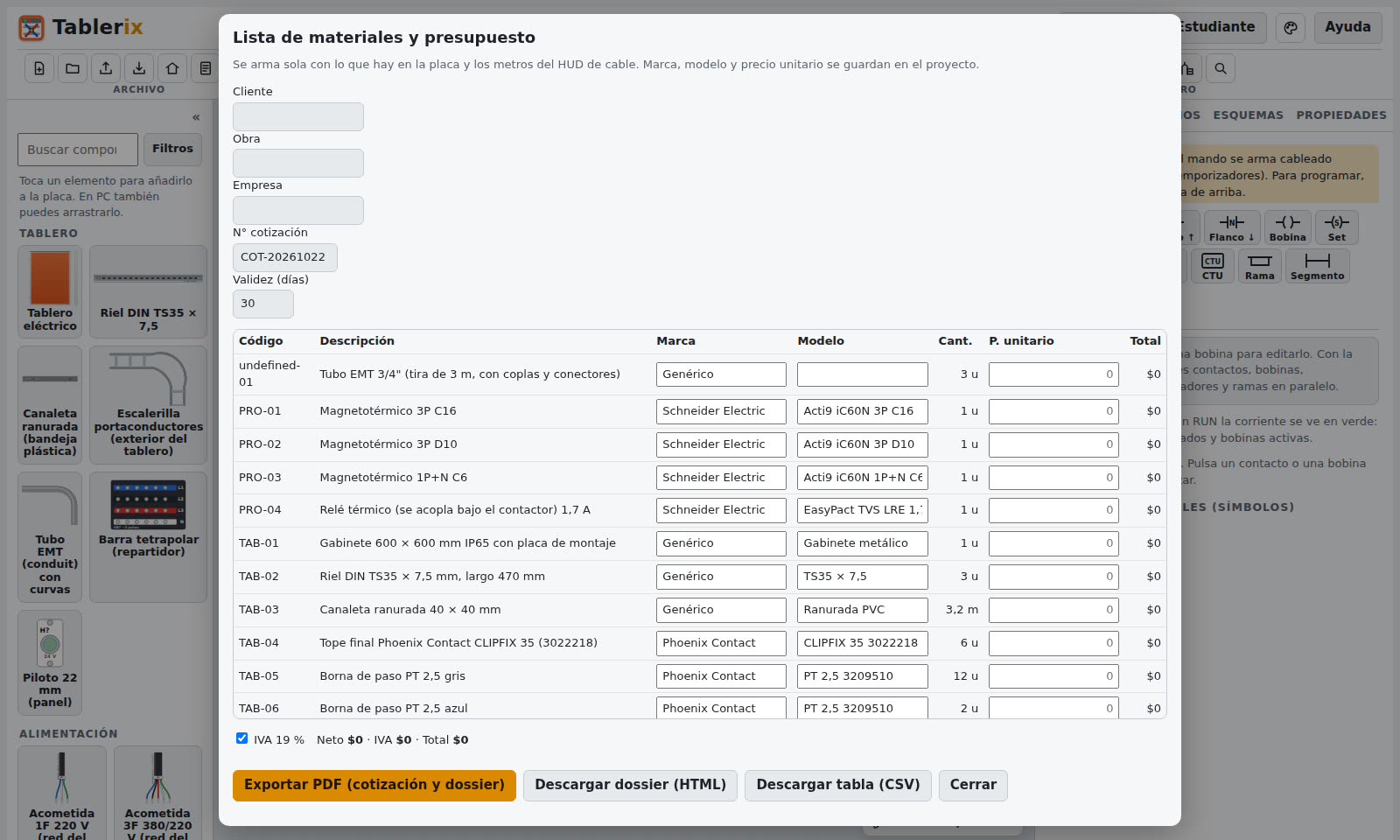Select the Rama branch symbol
The height and width of the screenshot is (840, 1400).
click(x=1260, y=266)
